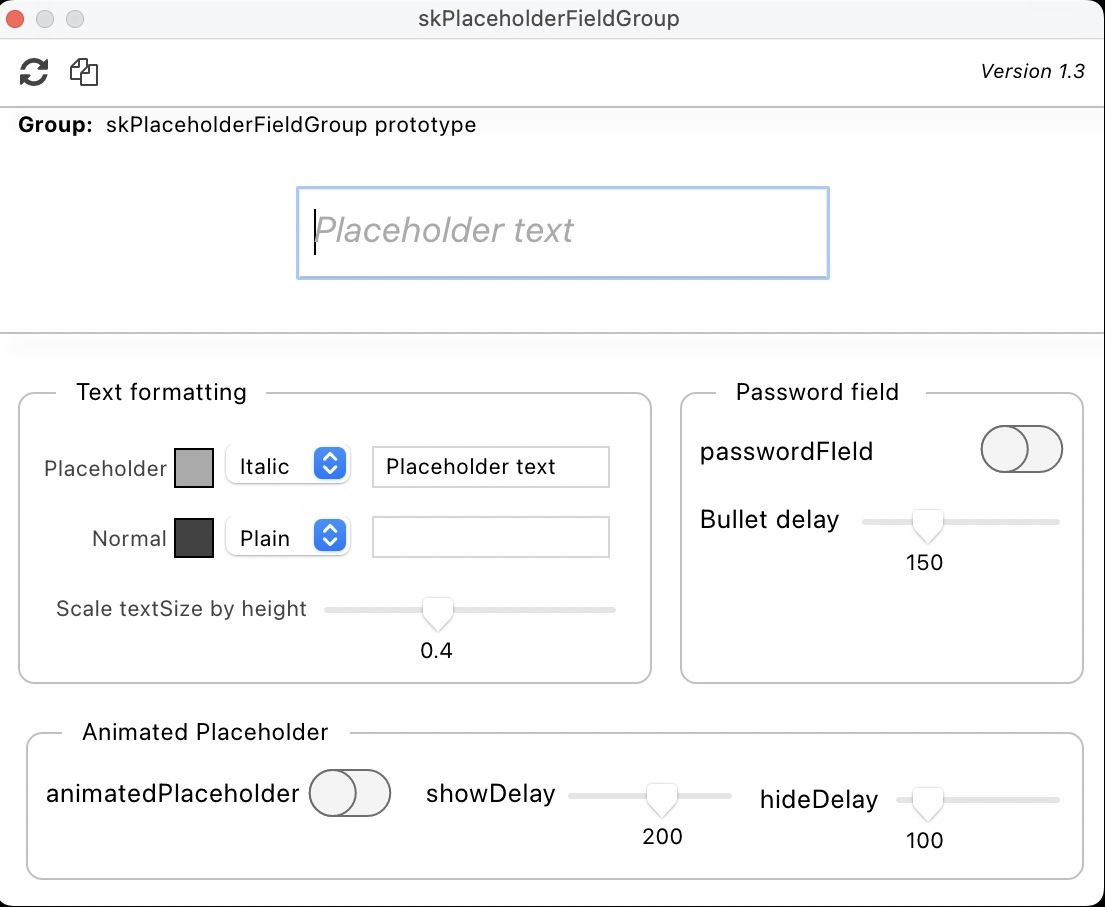Click the Placeholder light gray color swatch
This screenshot has height=907, width=1105.
click(194, 467)
